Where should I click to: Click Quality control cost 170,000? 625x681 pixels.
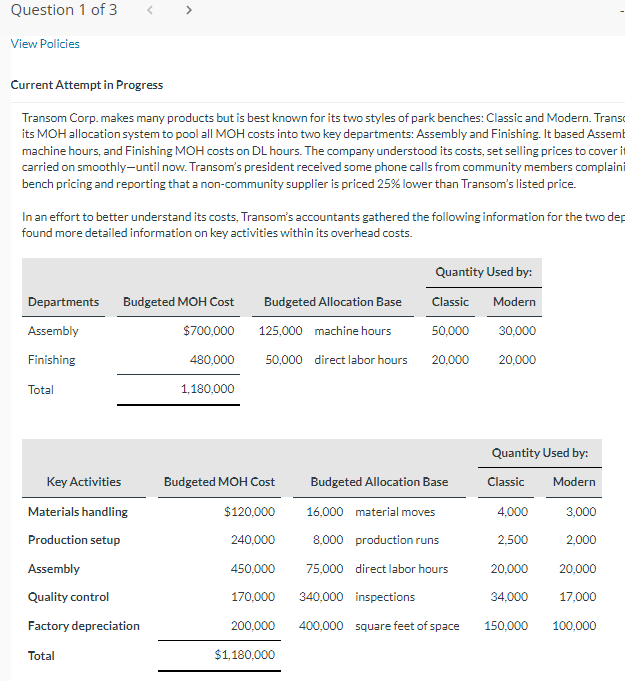point(253,597)
